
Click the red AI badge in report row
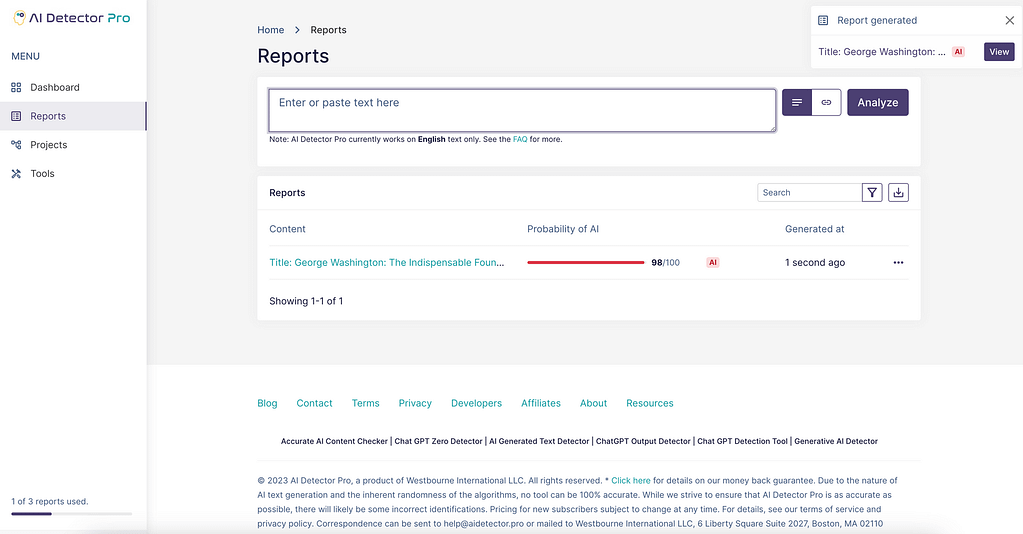point(713,263)
